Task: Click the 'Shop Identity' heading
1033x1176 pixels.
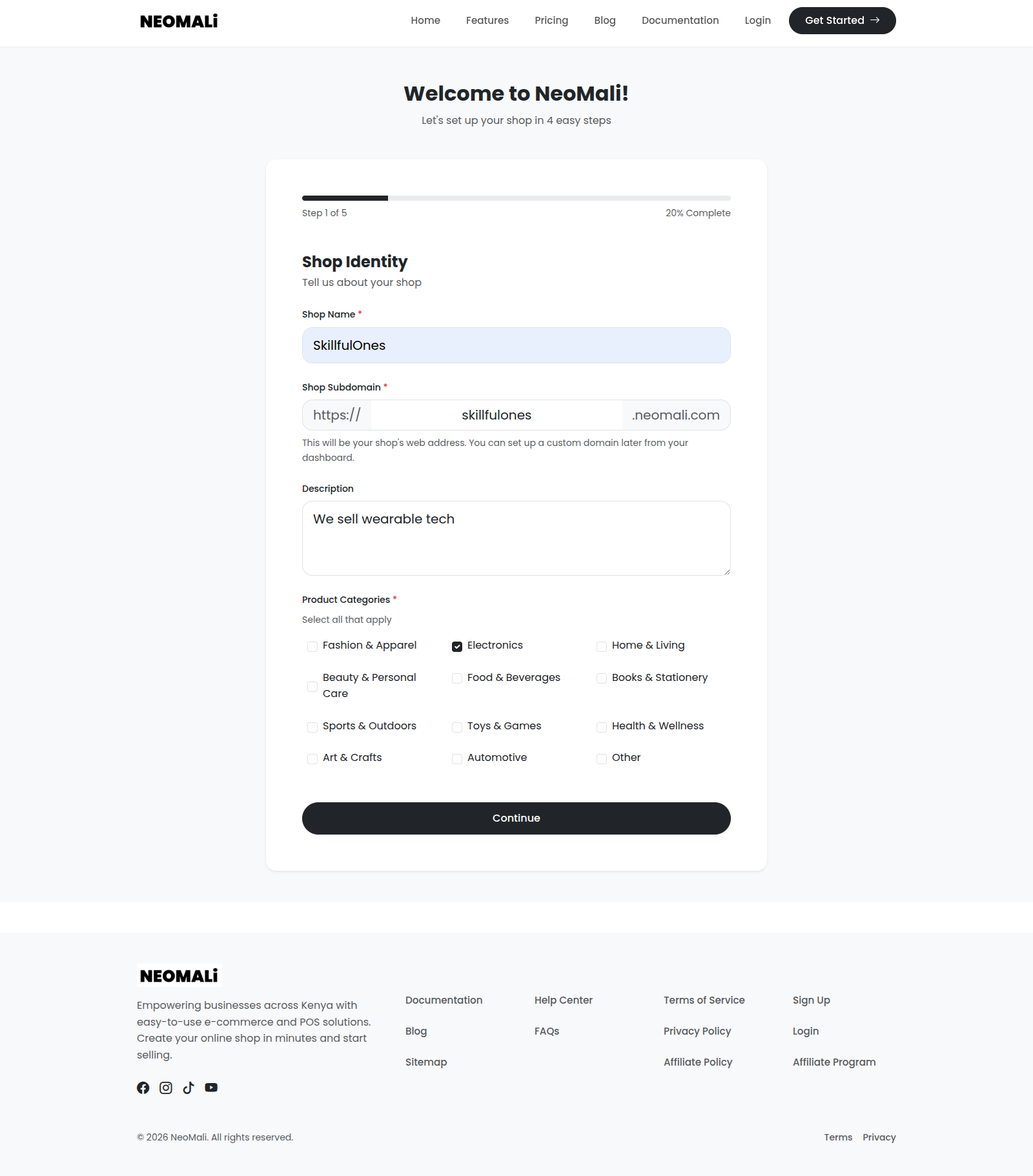Action: point(354,262)
